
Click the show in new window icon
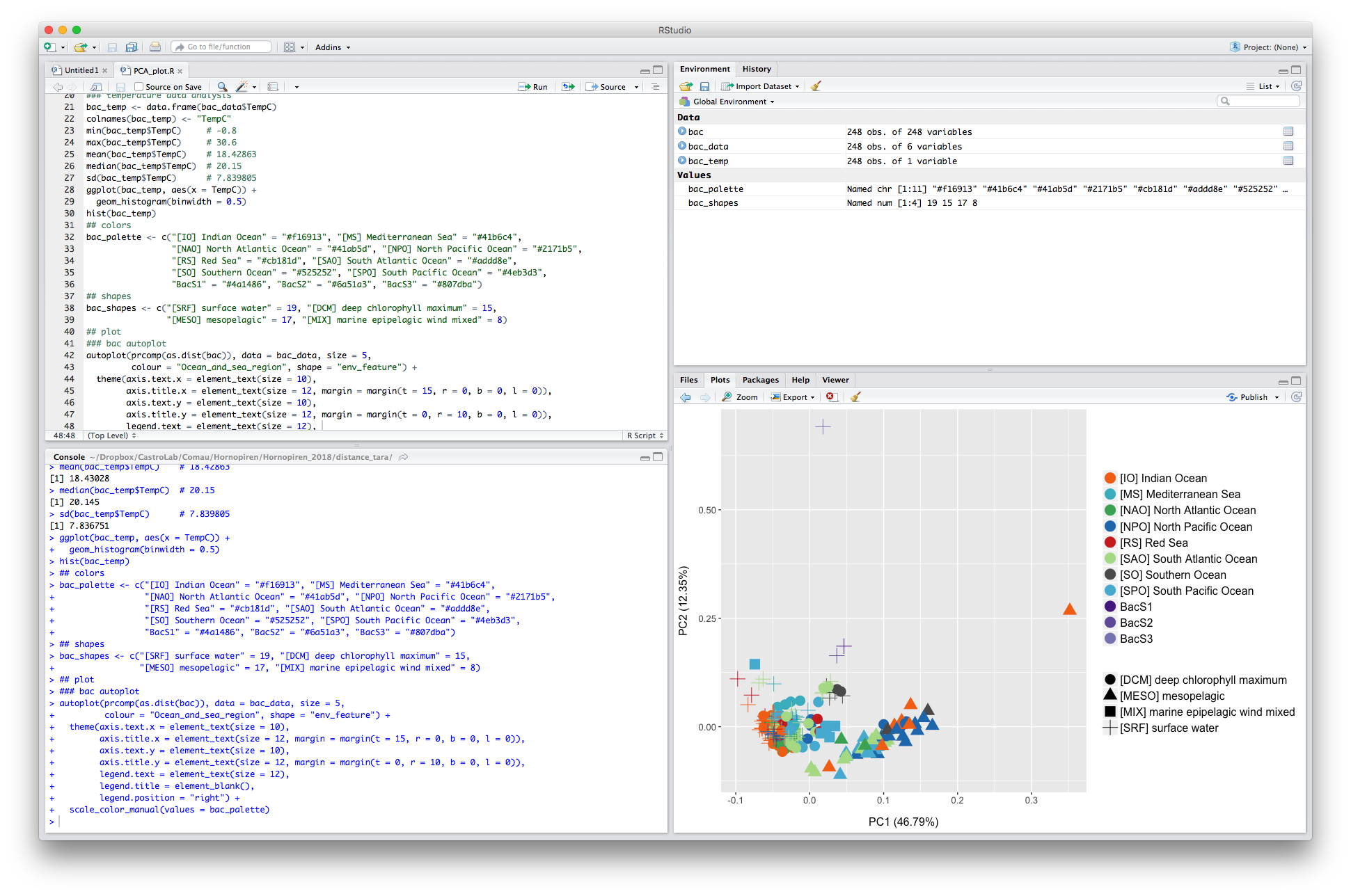[96, 87]
